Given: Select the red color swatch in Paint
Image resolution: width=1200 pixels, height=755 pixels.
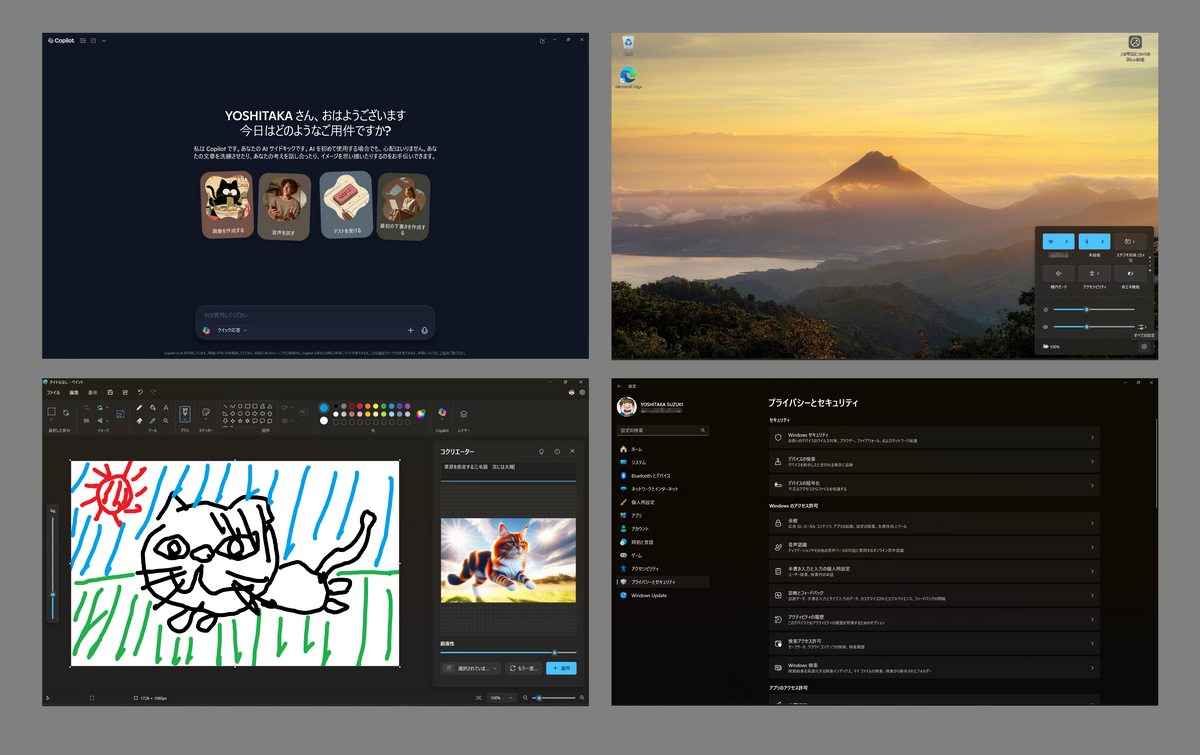Looking at the screenshot, I should (x=359, y=406).
